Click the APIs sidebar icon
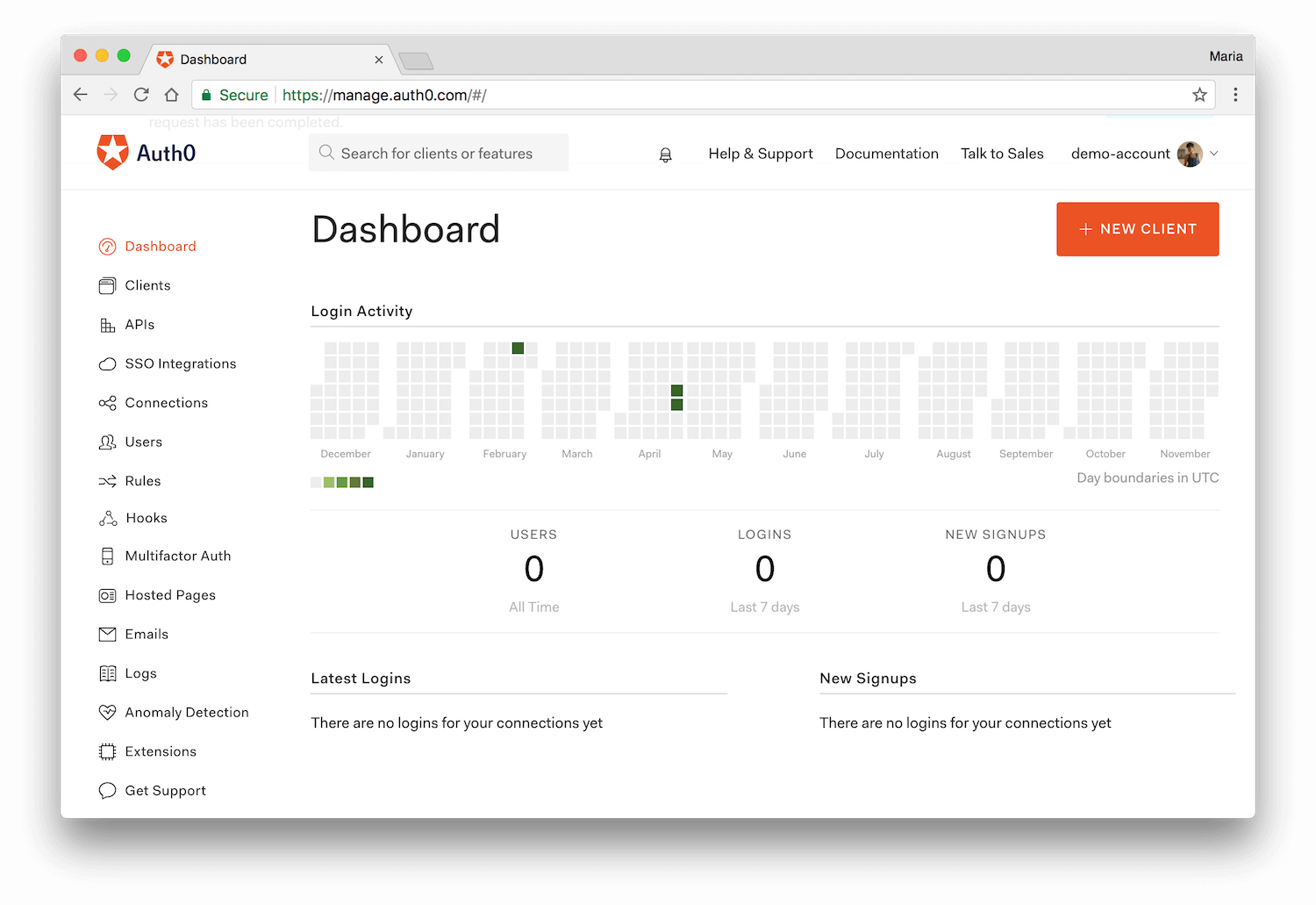Image resolution: width=1316 pixels, height=905 pixels. [x=107, y=325]
